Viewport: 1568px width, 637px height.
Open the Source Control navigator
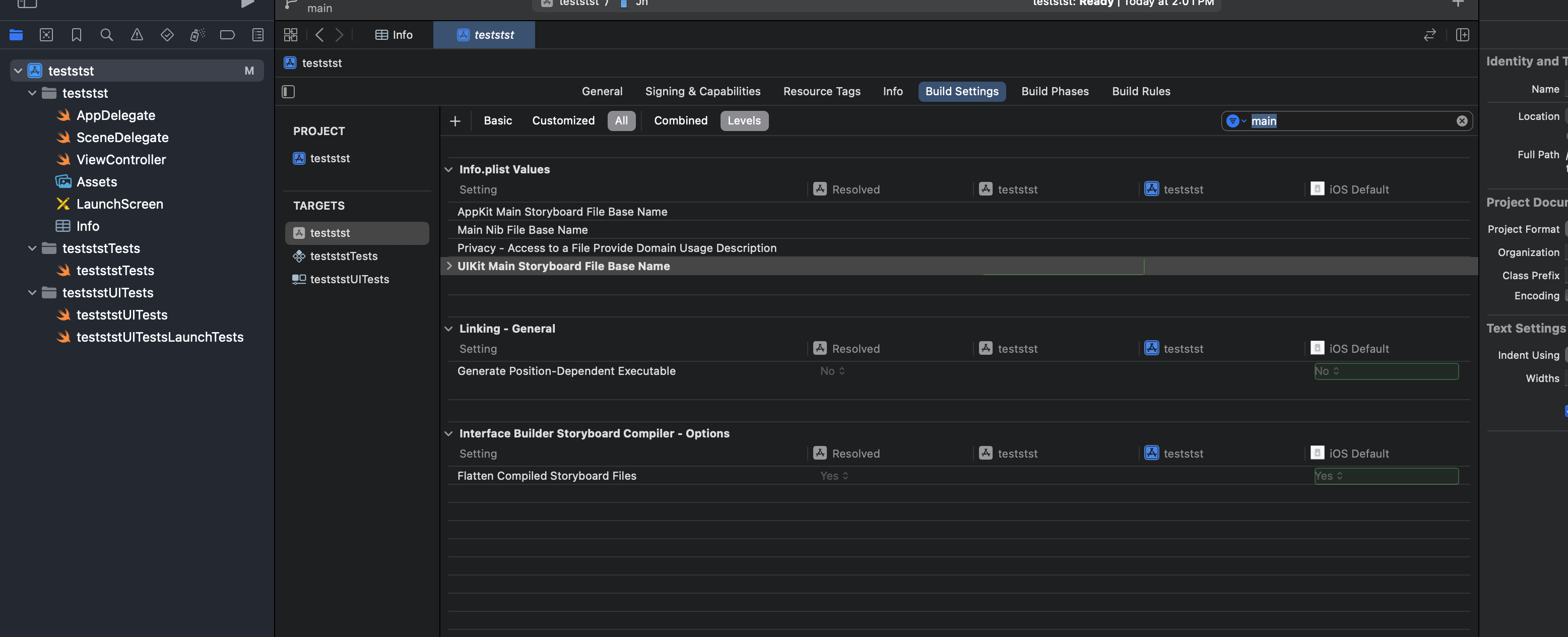coord(46,35)
